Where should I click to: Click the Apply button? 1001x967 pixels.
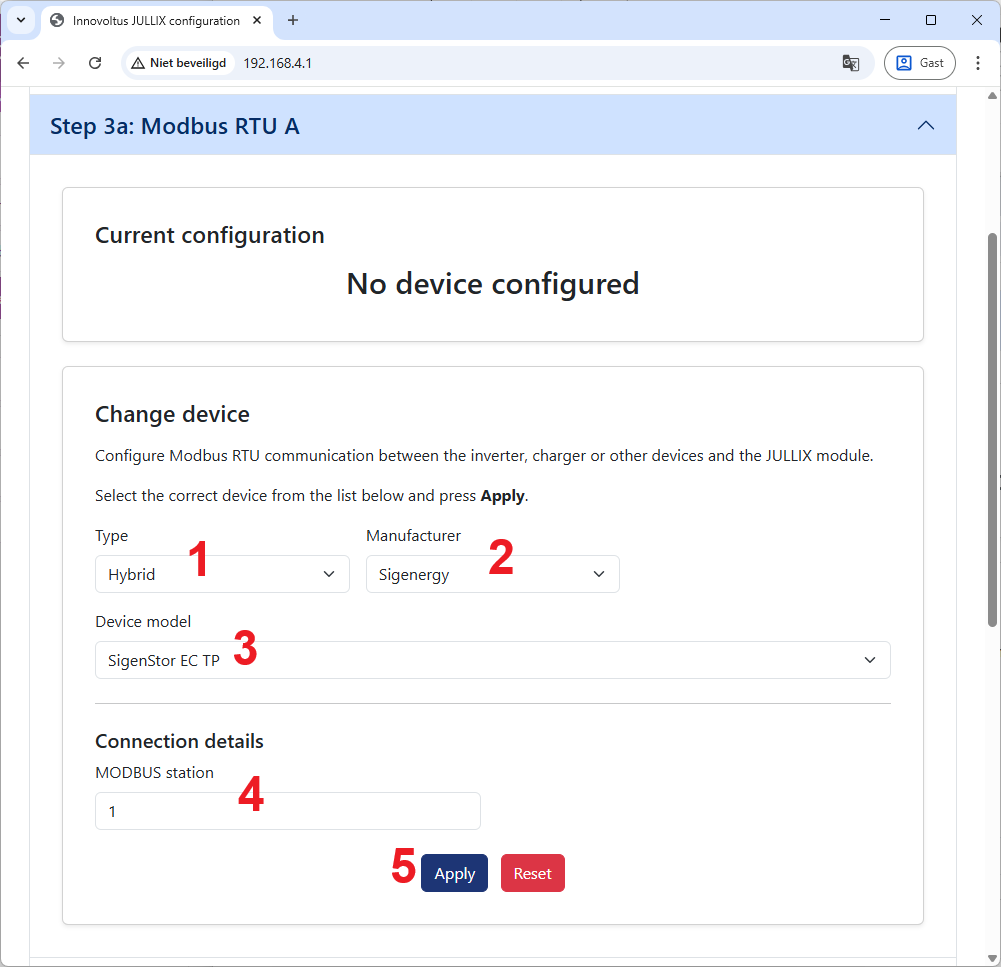[454, 873]
